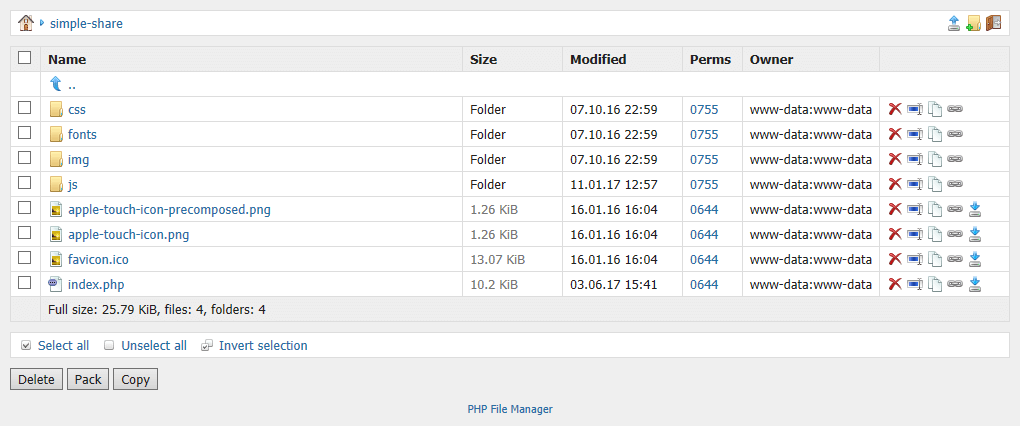Toggle the header select-all checkbox

tap(25, 58)
